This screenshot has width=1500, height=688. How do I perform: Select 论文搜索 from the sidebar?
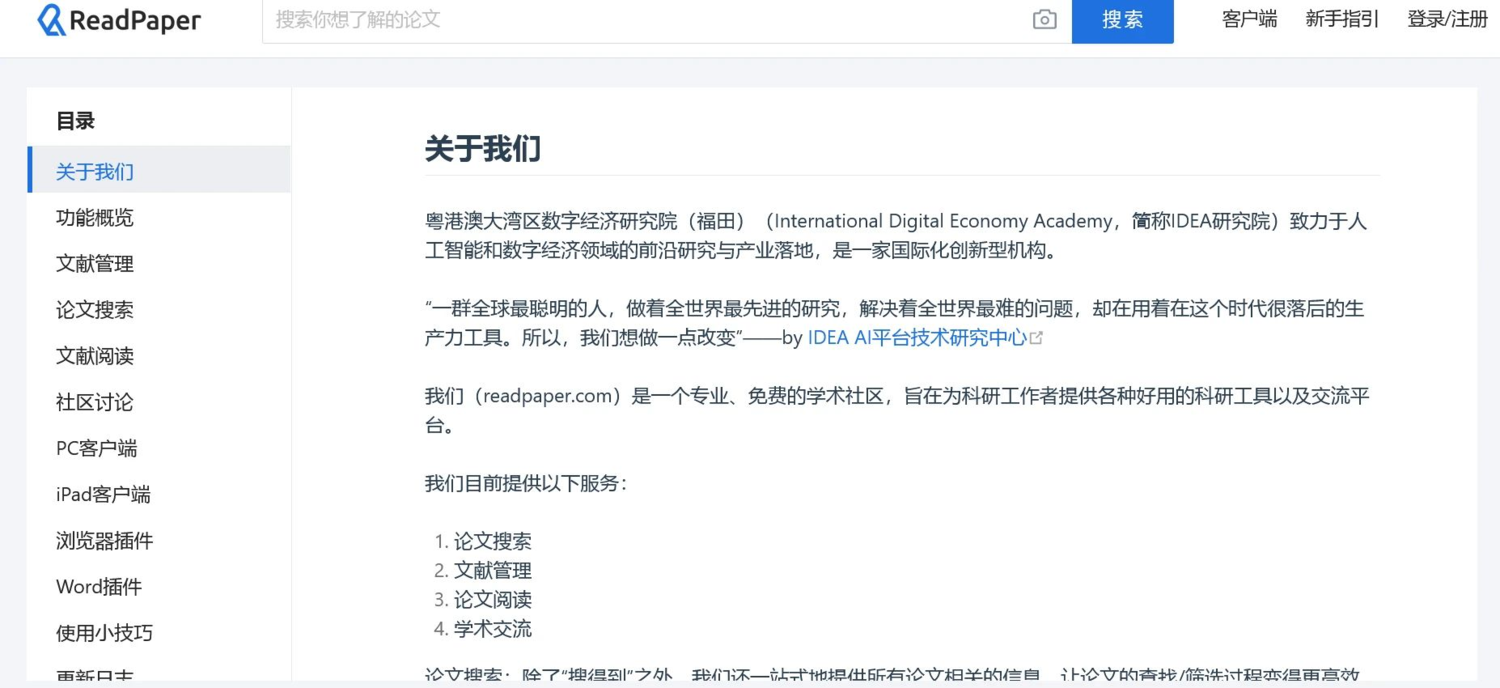coord(94,310)
